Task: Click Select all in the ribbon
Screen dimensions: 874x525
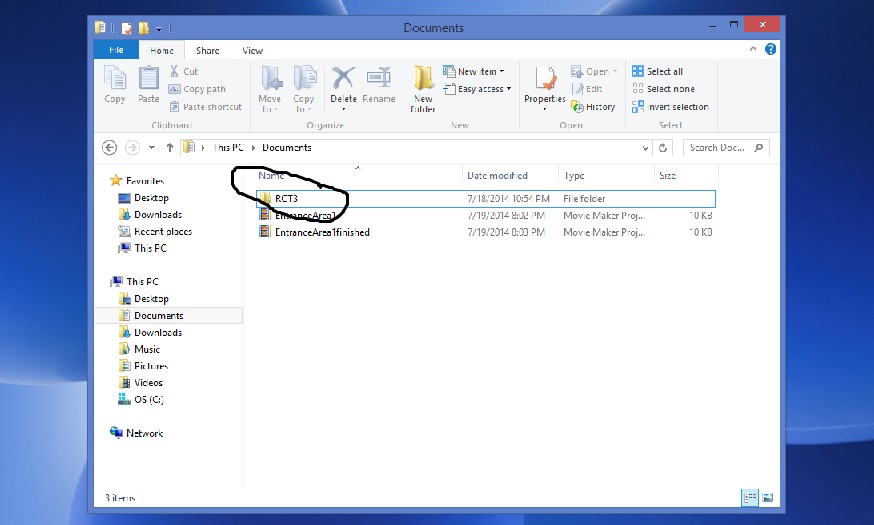Action: click(658, 72)
